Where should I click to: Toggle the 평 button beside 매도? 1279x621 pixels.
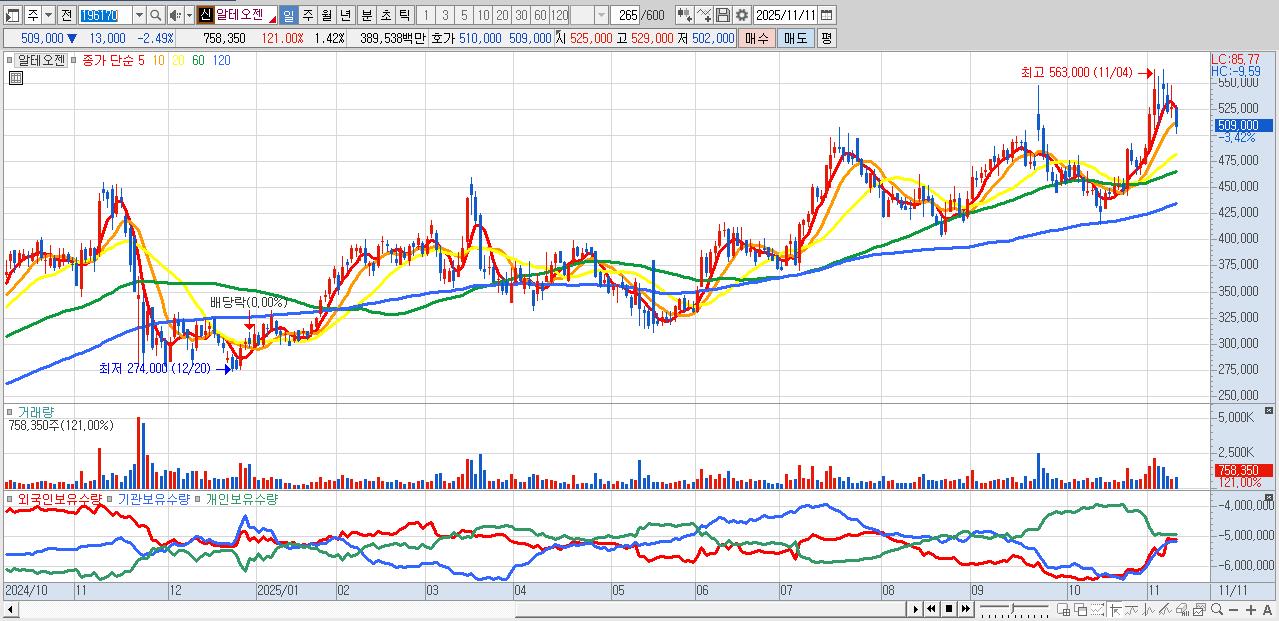826,38
